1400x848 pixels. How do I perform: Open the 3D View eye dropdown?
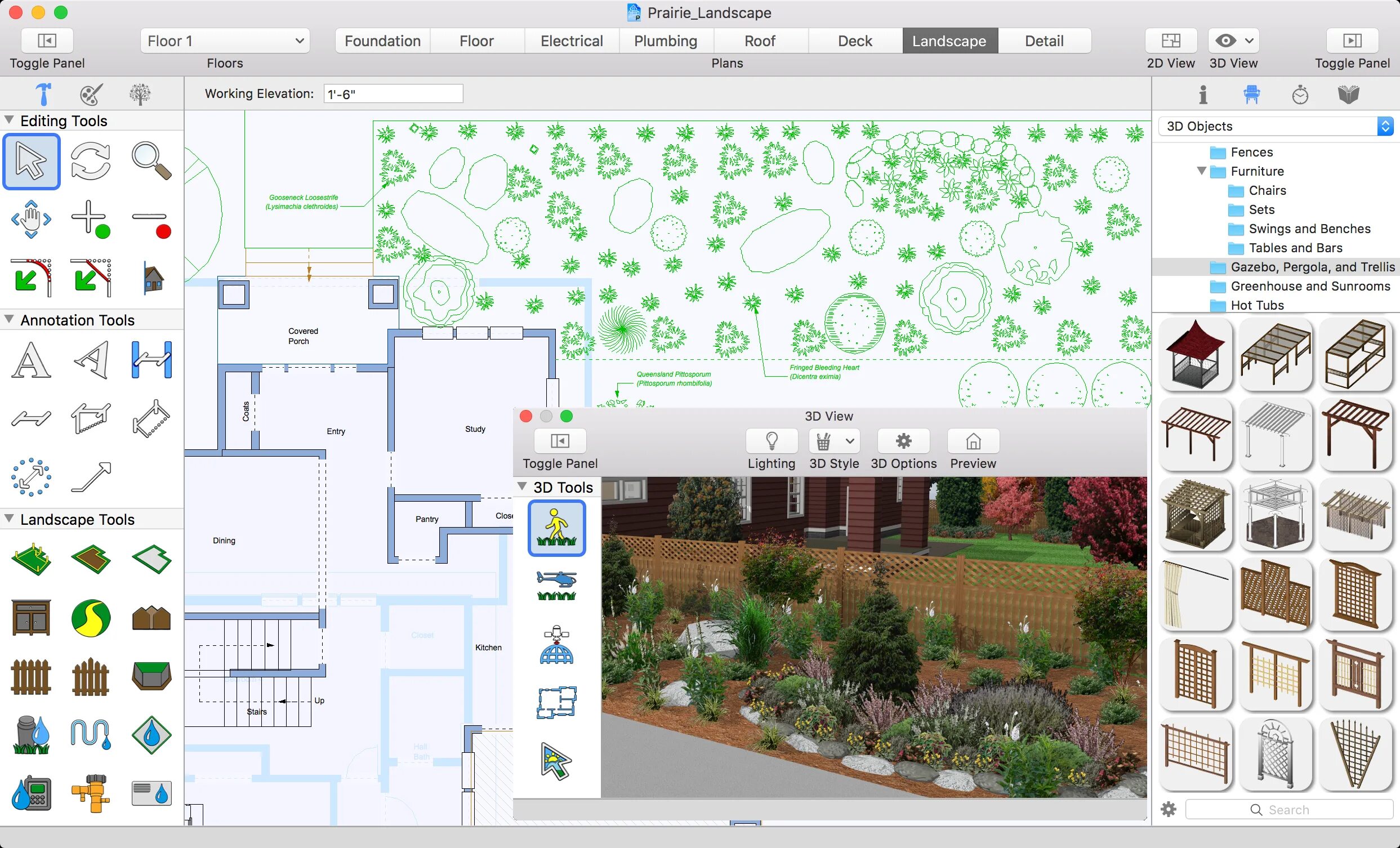(1233, 41)
